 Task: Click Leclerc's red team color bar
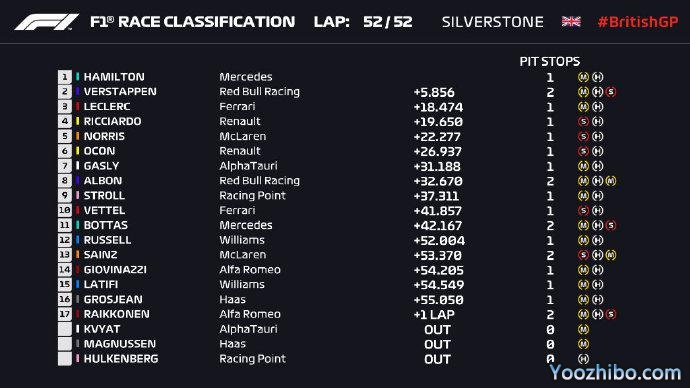(x=77, y=106)
